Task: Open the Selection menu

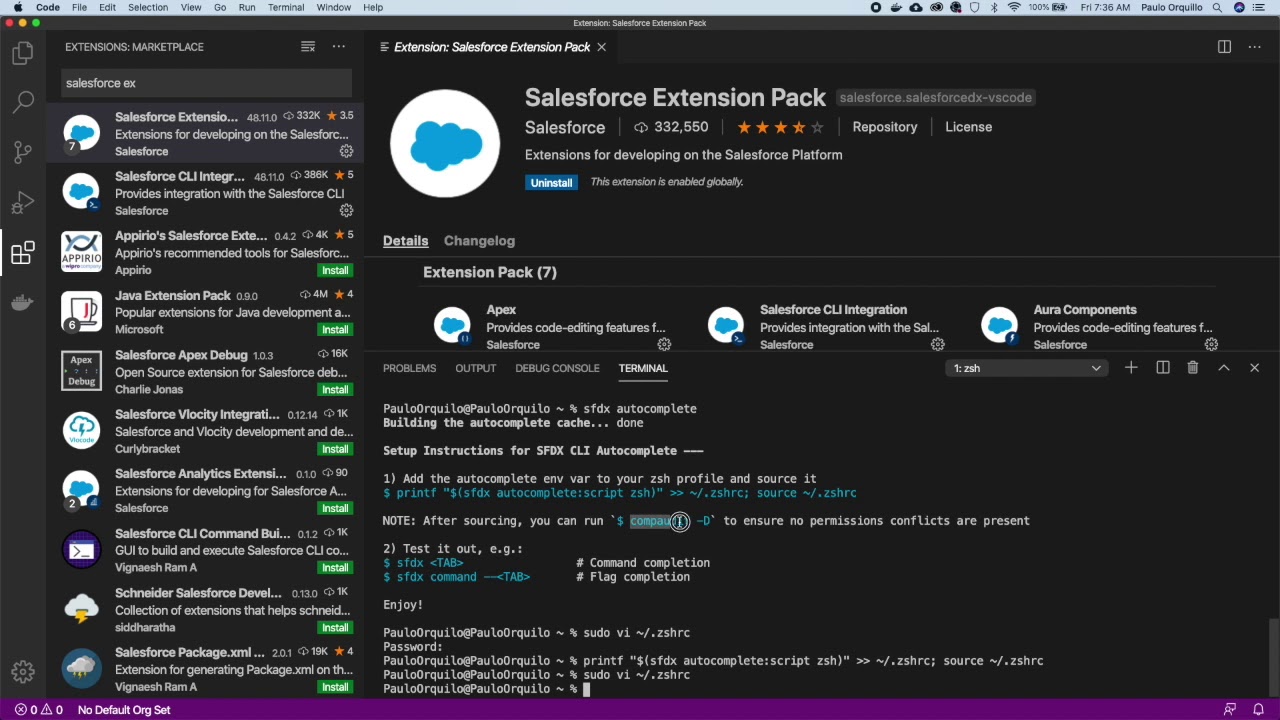Action: coord(147,7)
